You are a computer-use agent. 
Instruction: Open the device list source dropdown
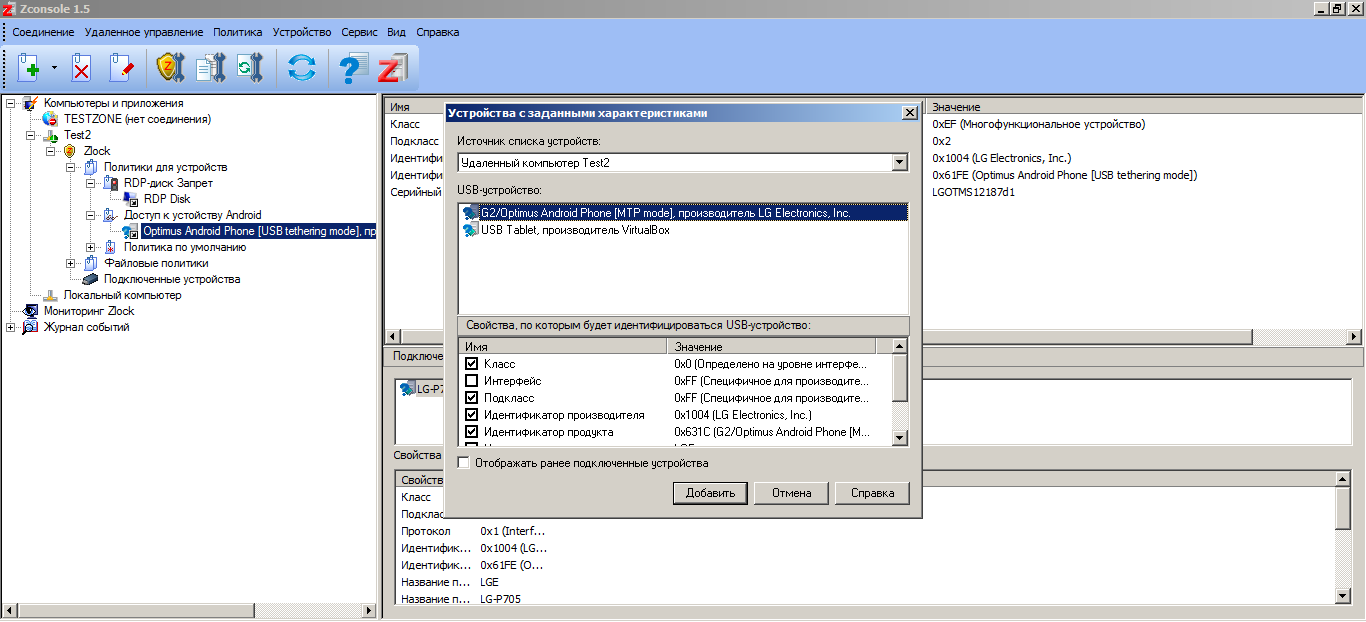click(x=899, y=163)
